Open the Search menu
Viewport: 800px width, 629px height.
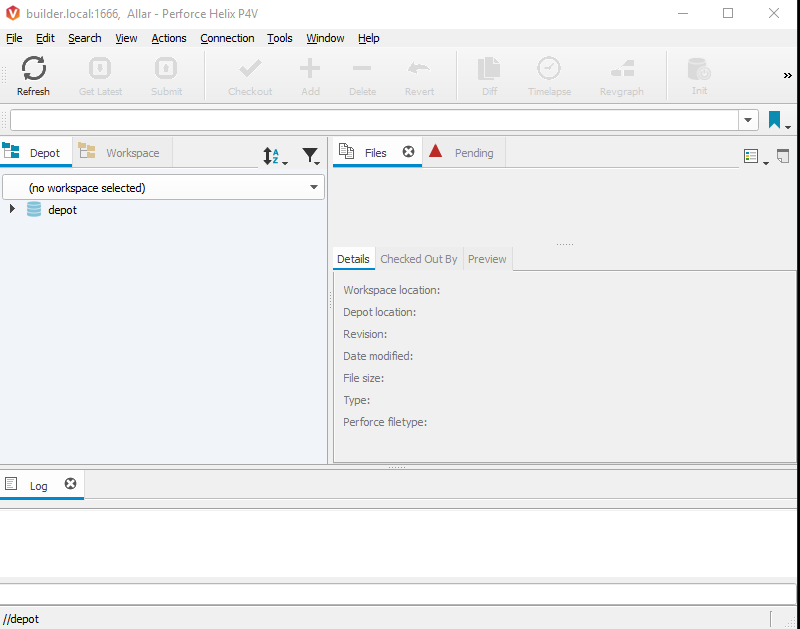(x=85, y=38)
